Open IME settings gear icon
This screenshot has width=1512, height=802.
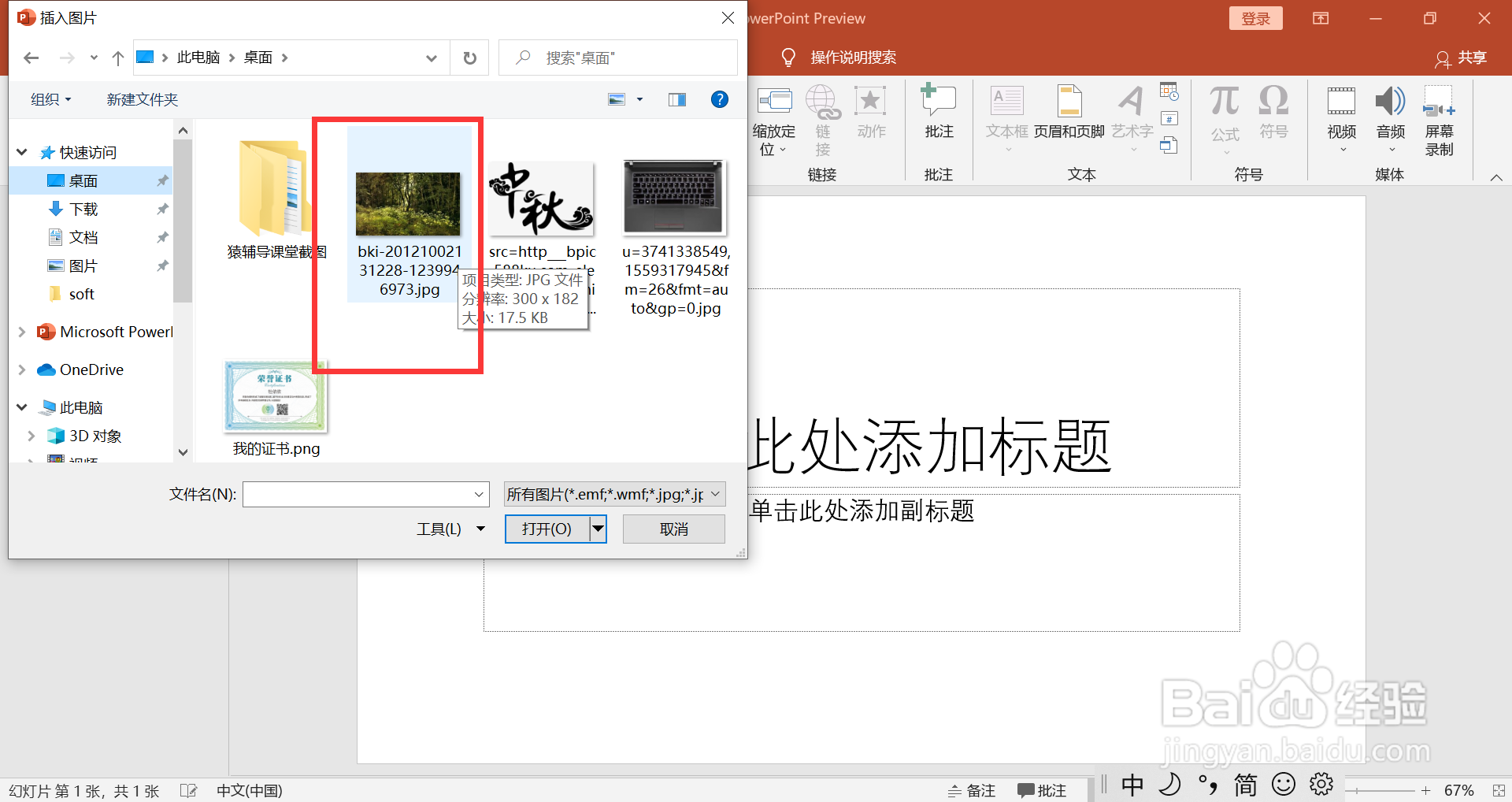pyautogui.click(x=1321, y=784)
